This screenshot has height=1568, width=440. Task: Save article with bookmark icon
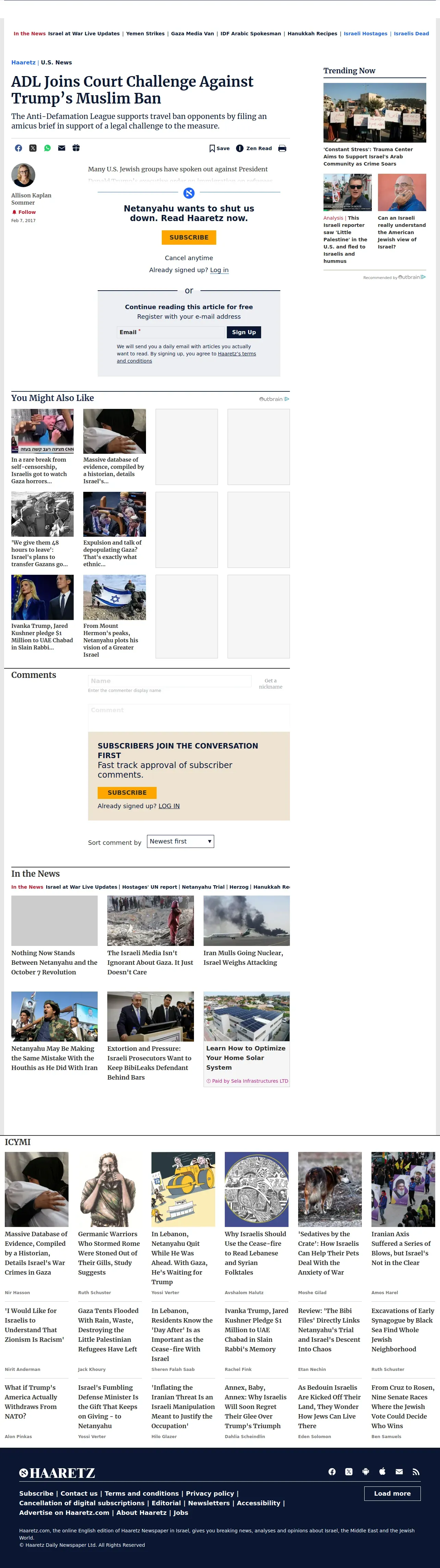[x=219, y=148]
